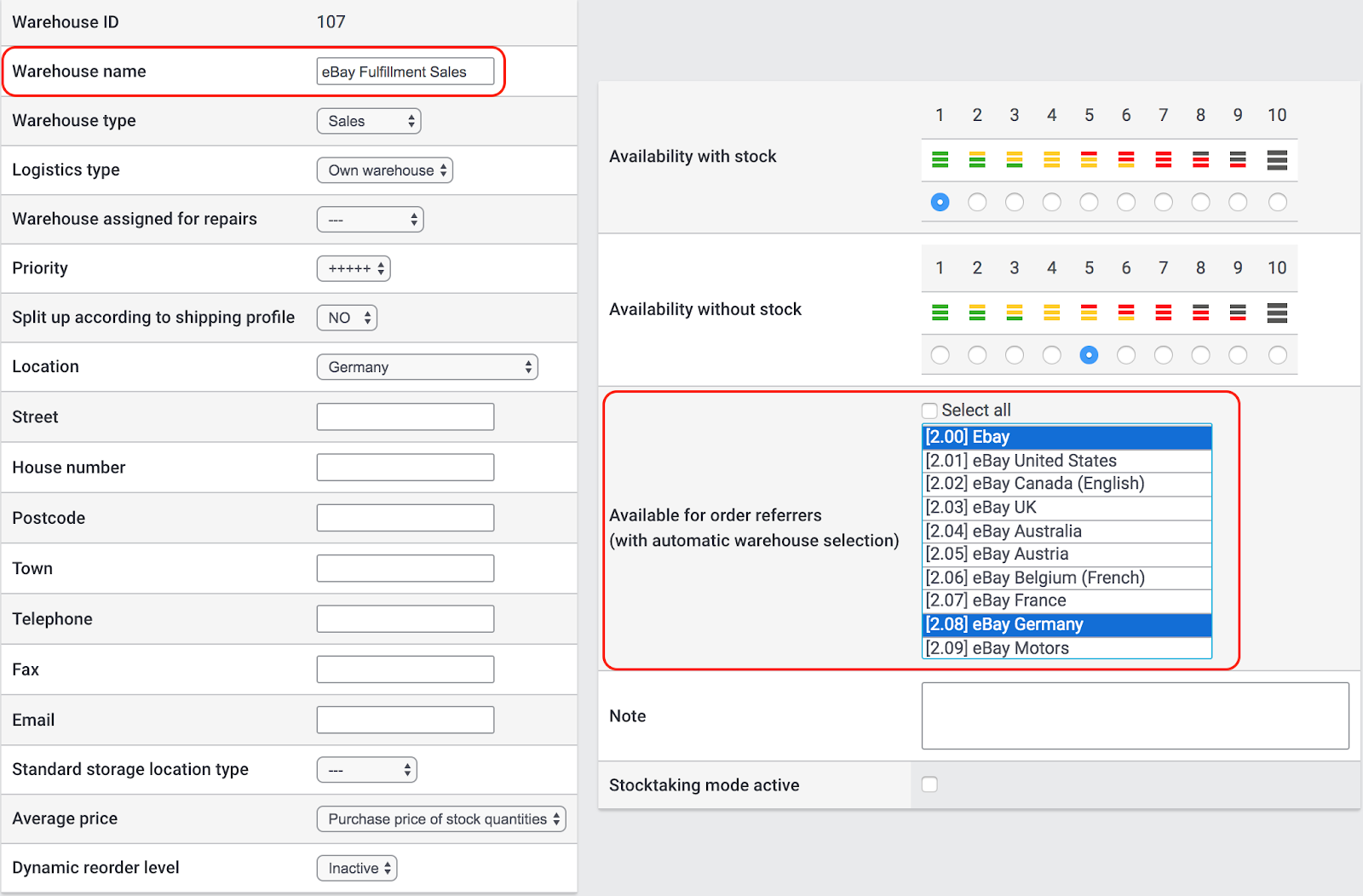
Task: Open Split up according to shipping profile dropdown
Action: (347, 318)
